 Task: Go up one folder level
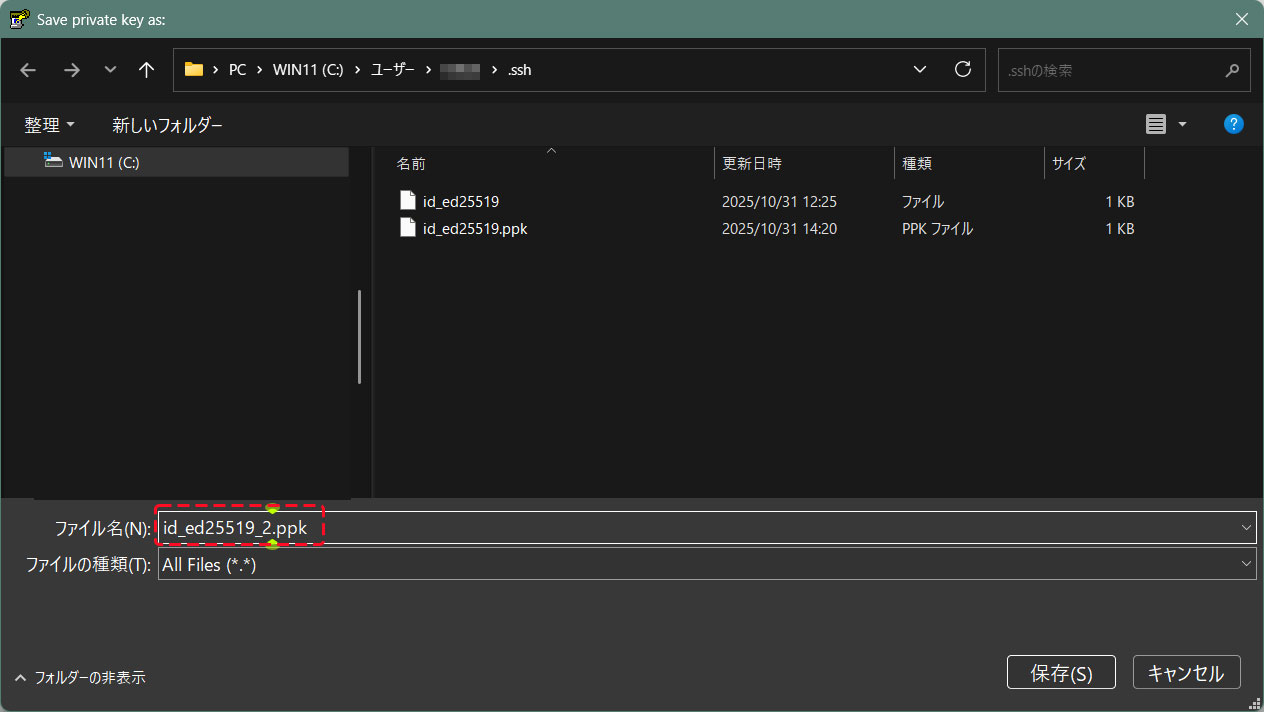[147, 70]
